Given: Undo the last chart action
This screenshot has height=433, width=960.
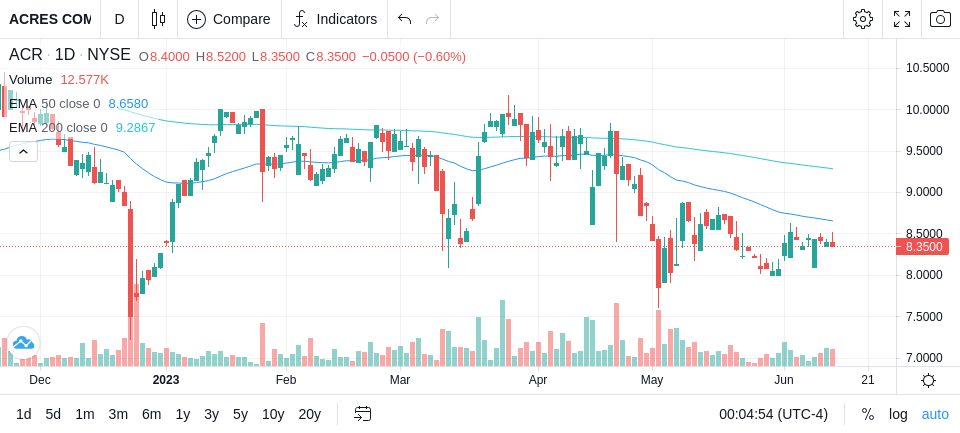Looking at the screenshot, I should click(404, 19).
